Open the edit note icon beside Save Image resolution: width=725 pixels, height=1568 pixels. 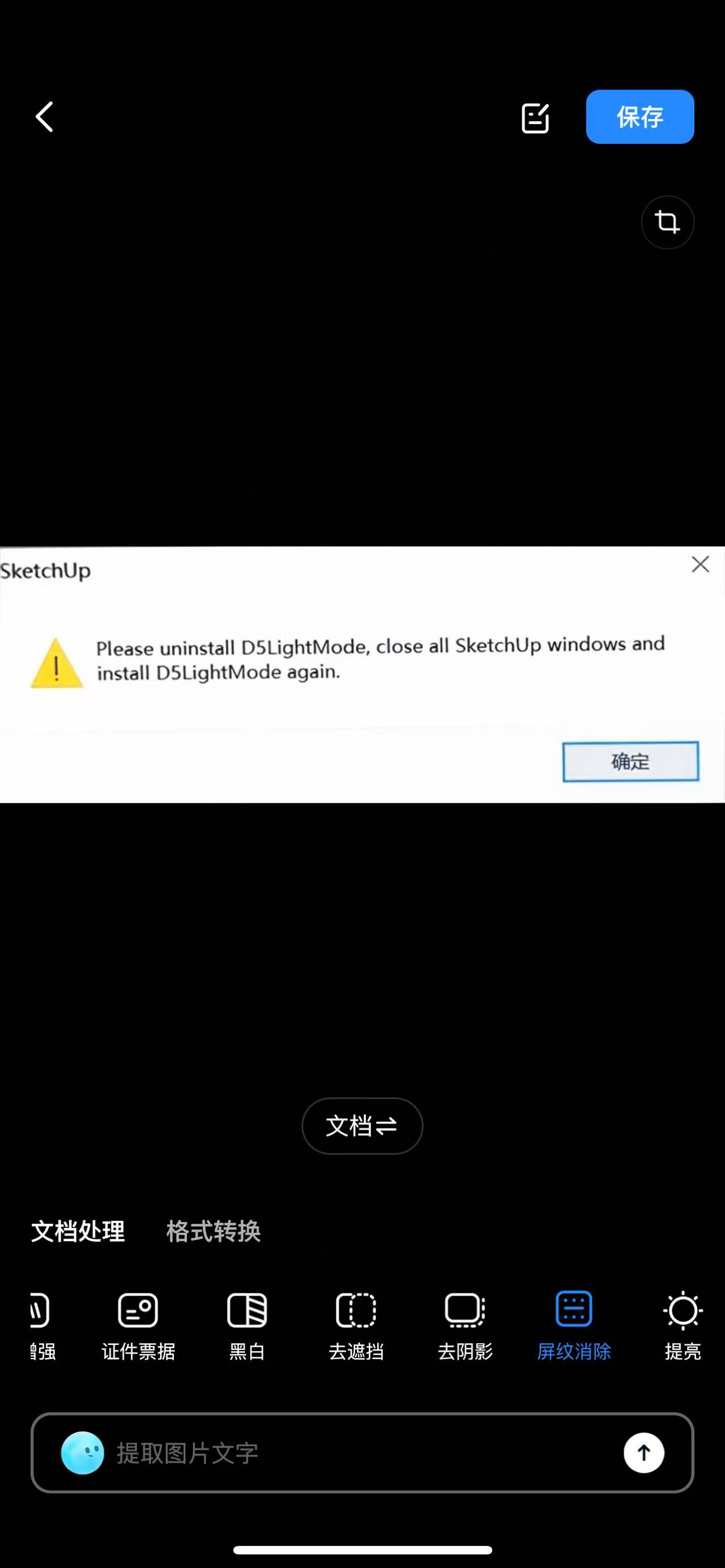pos(535,117)
